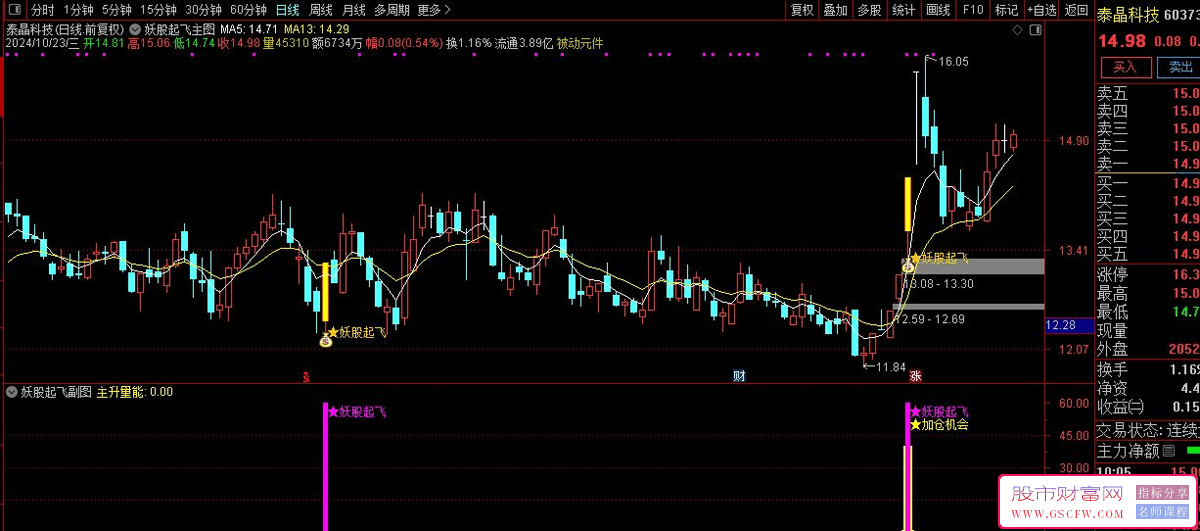Click the gray 12.59 - 12.69 gap zone
This screenshot has width=1200, height=531.
coord(970,306)
